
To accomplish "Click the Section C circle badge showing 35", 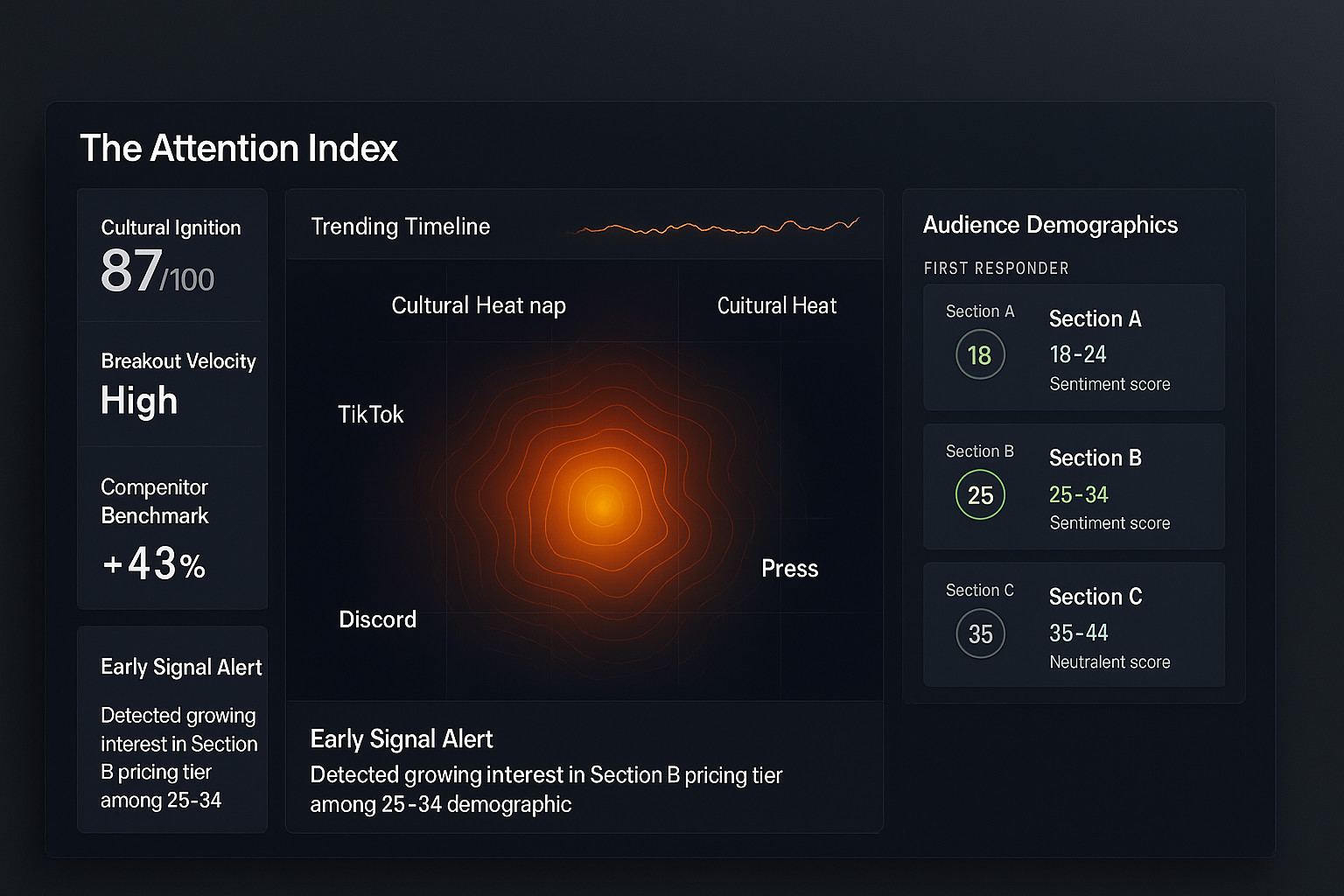I will click(980, 633).
